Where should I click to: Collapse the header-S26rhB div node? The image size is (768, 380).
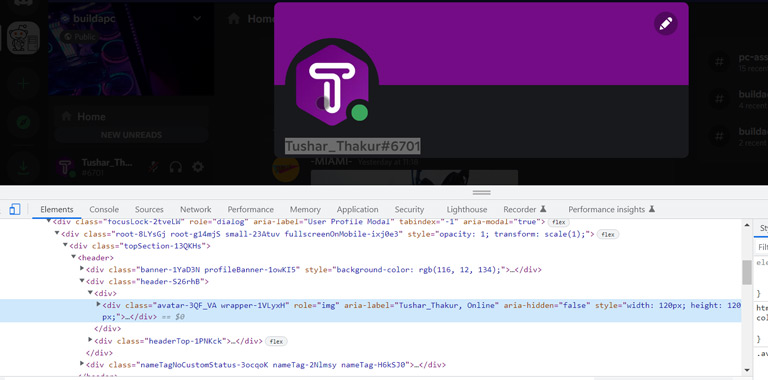click(82, 281)
